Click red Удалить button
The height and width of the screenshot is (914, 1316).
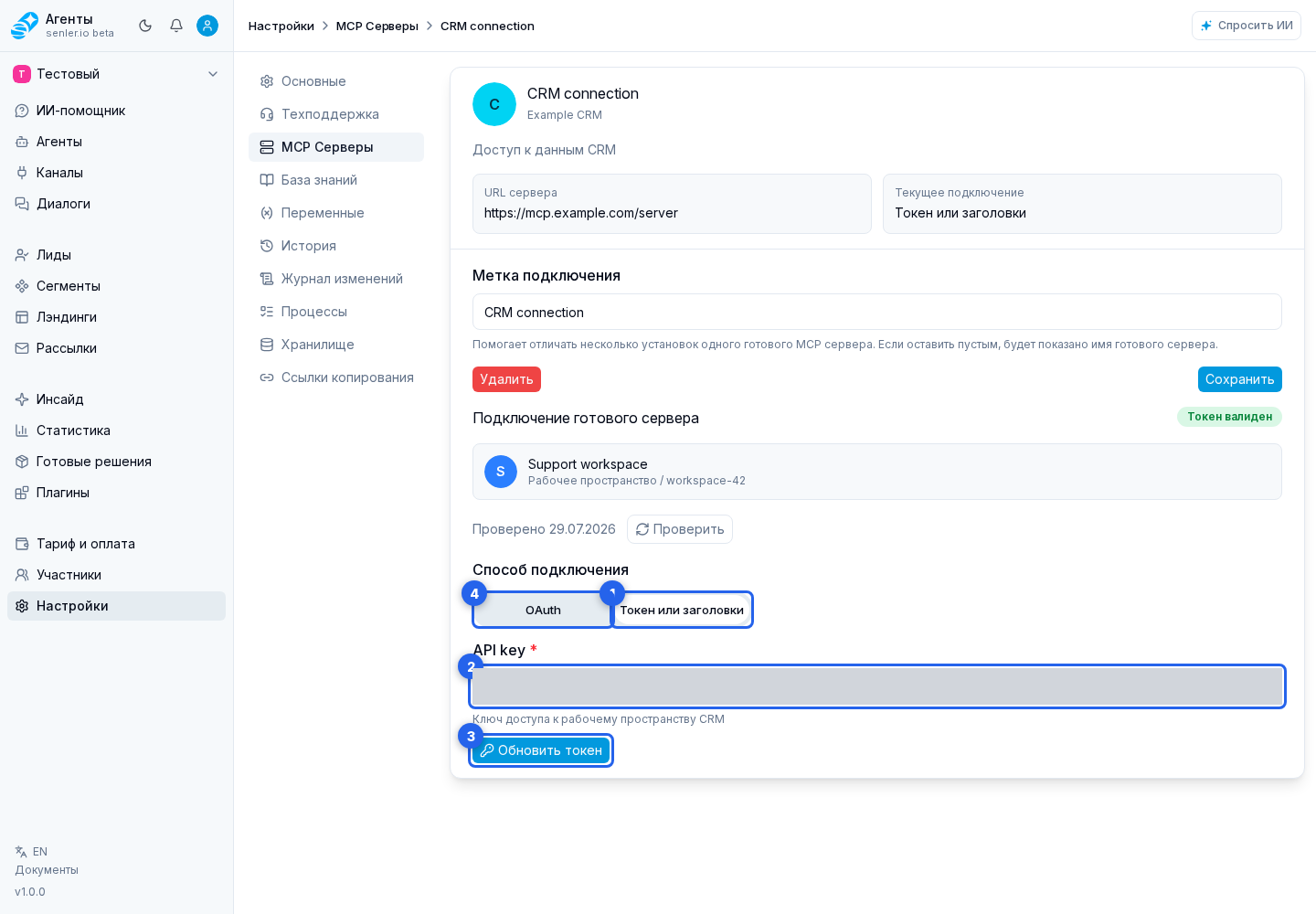click(506, 379)
